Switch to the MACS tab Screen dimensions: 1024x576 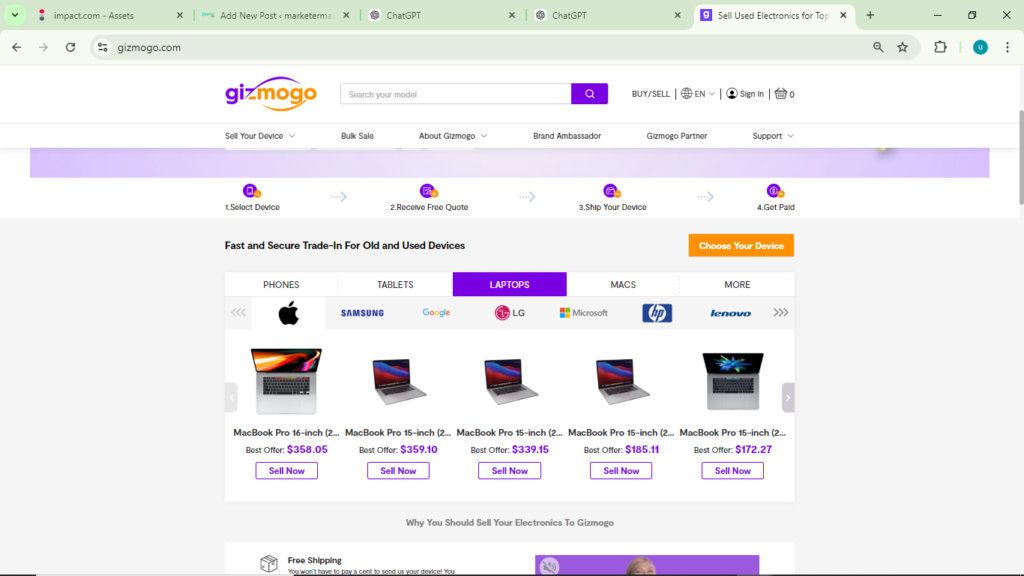point(623,285)
